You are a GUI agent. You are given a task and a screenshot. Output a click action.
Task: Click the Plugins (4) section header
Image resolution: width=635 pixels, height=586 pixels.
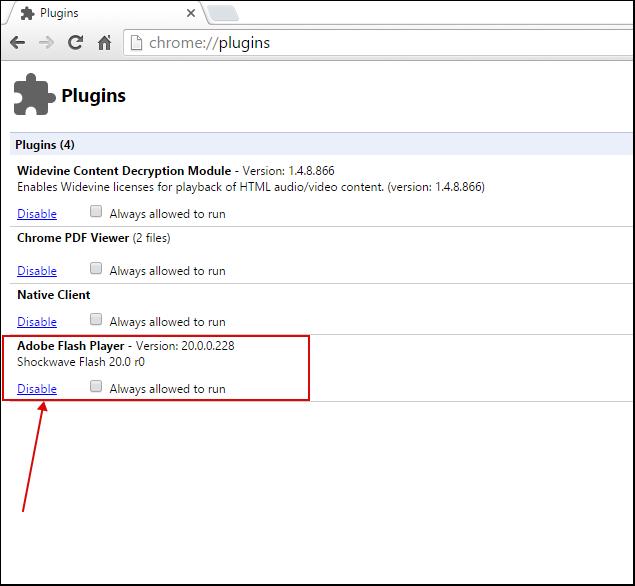click(x=321, y=144)
